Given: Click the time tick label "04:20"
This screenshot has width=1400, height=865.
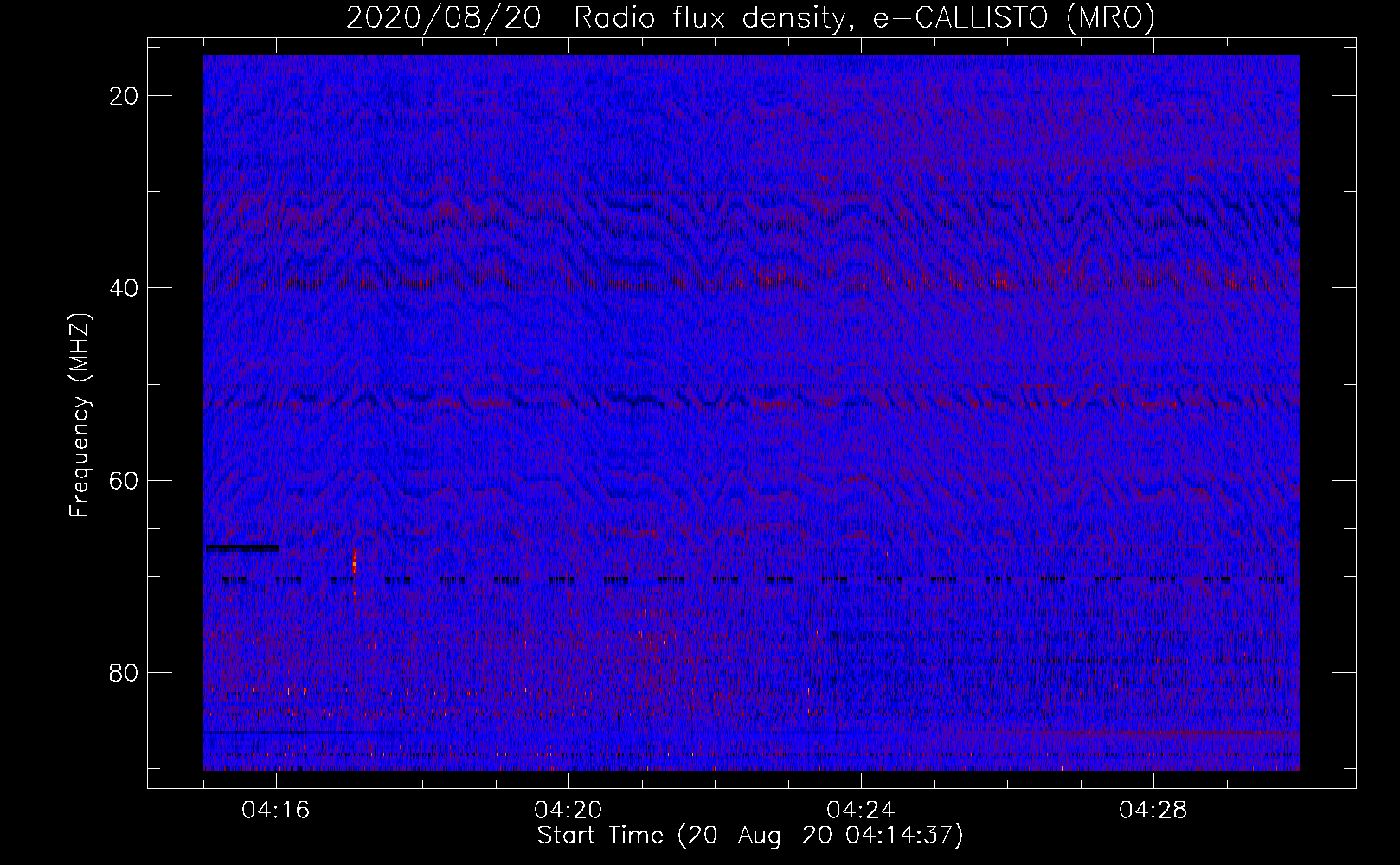Looking at the screenshot, I should (x=568, y=811).
